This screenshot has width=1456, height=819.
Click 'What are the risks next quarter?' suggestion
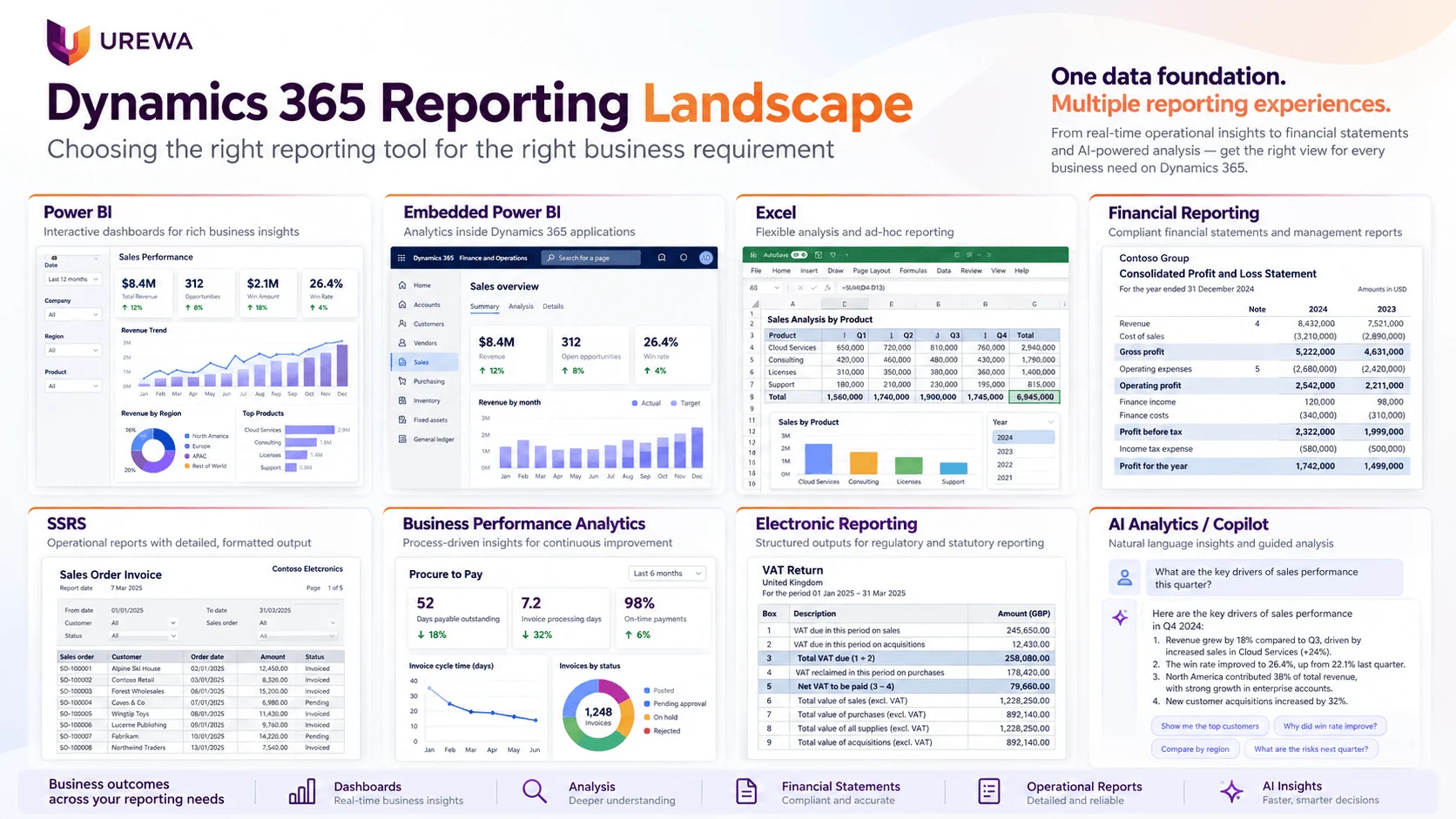(x=1311, y=749)
